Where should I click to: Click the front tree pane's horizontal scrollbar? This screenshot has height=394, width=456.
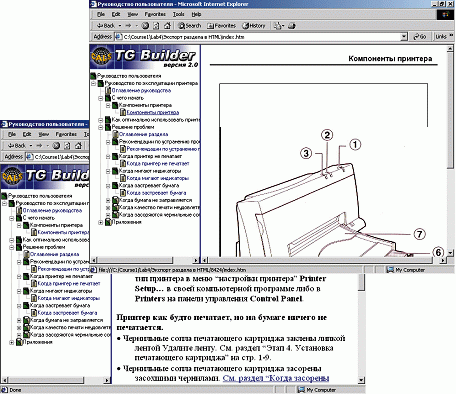tap(145, 260)
